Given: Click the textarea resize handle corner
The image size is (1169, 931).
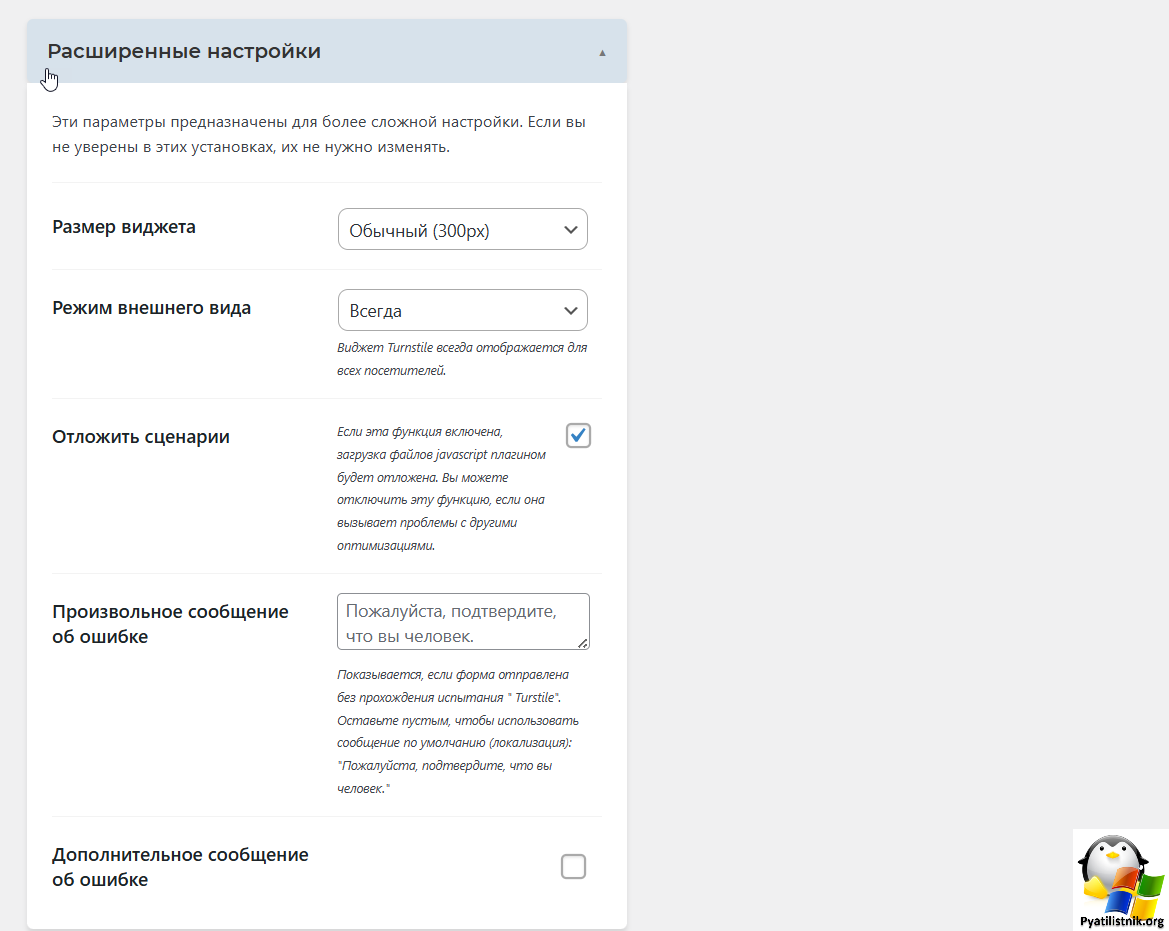Looking at the screenshot, I should point(583,643).
